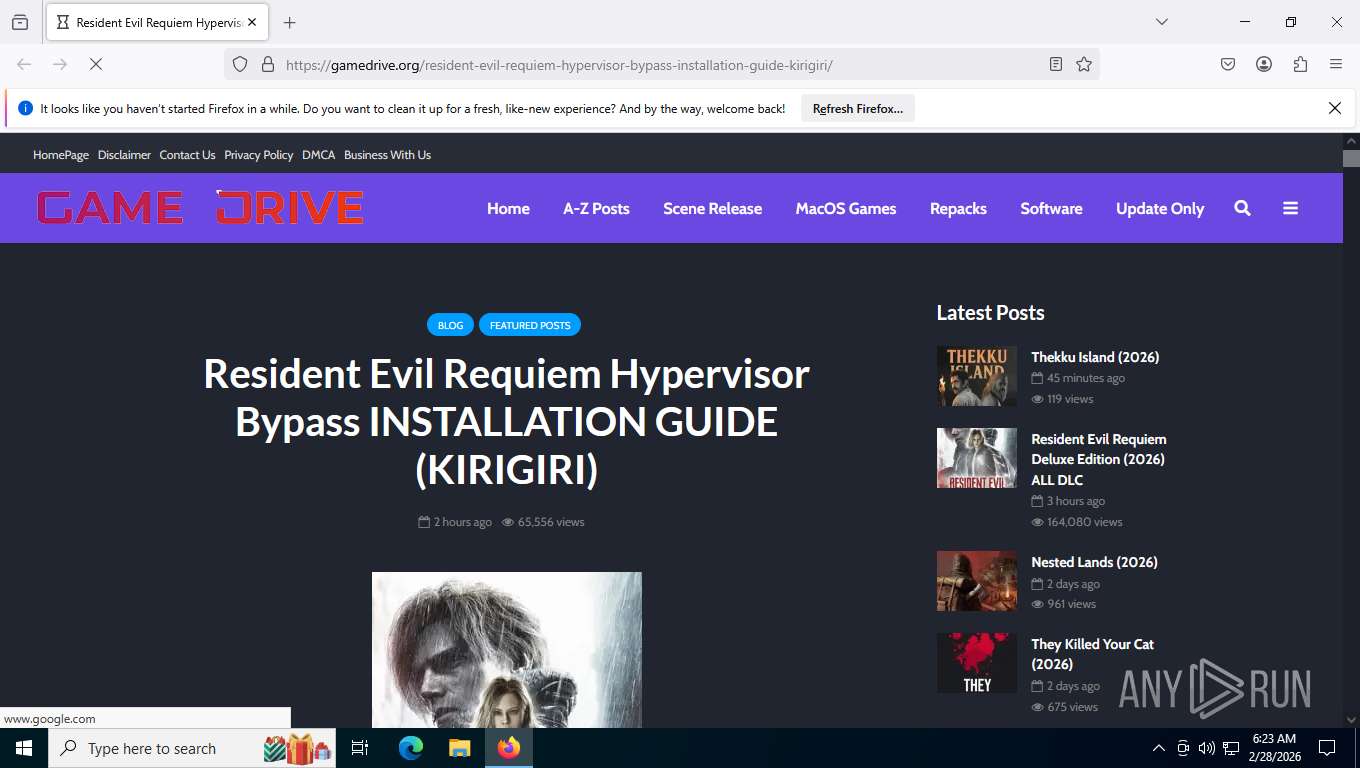Open the notifications action center
The width and height of the screenshot is (1360, 768).
1327,748
